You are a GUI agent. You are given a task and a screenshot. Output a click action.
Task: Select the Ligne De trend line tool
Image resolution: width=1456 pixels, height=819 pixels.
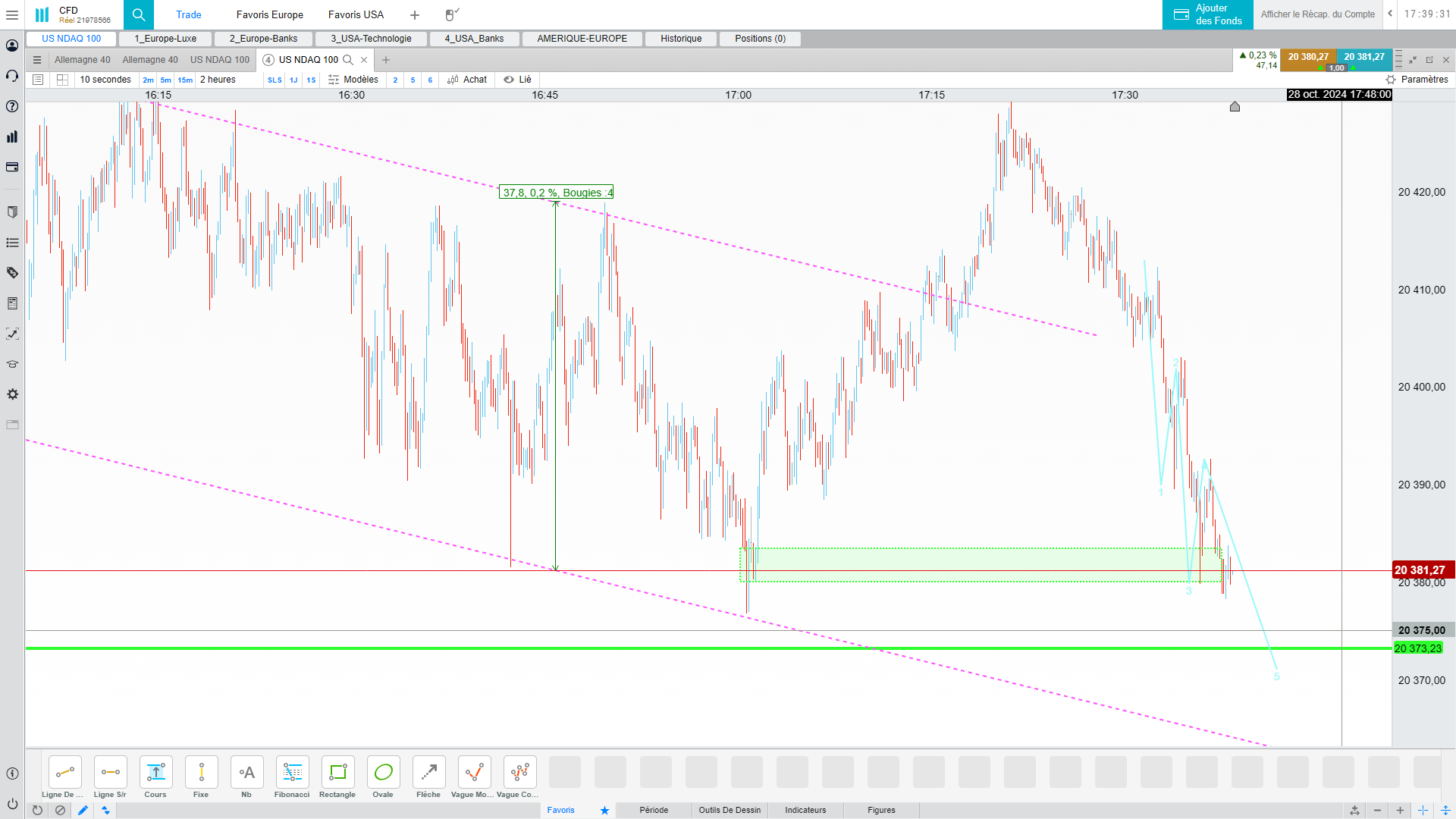tap(64, 773)
